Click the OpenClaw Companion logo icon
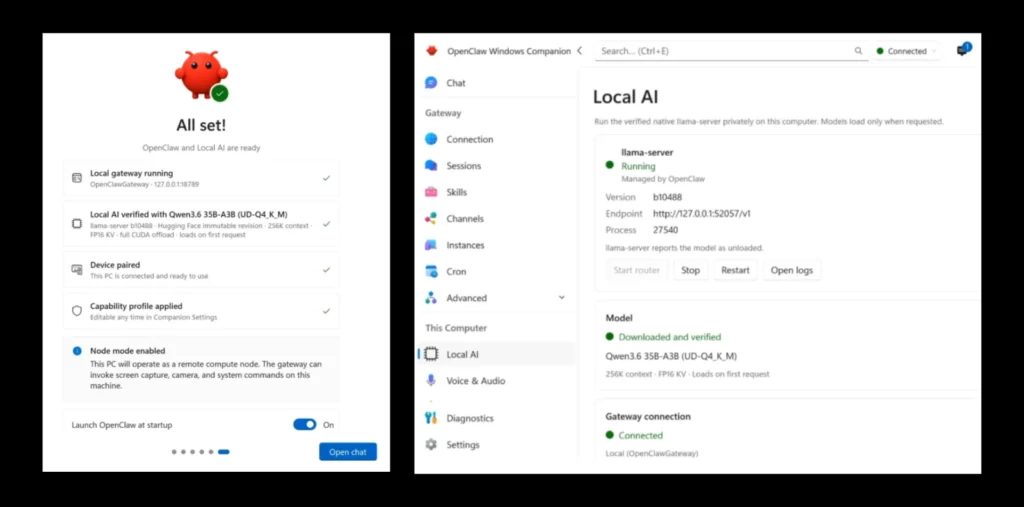This screenshot has width=1024, height=507. tap(431, 50)
